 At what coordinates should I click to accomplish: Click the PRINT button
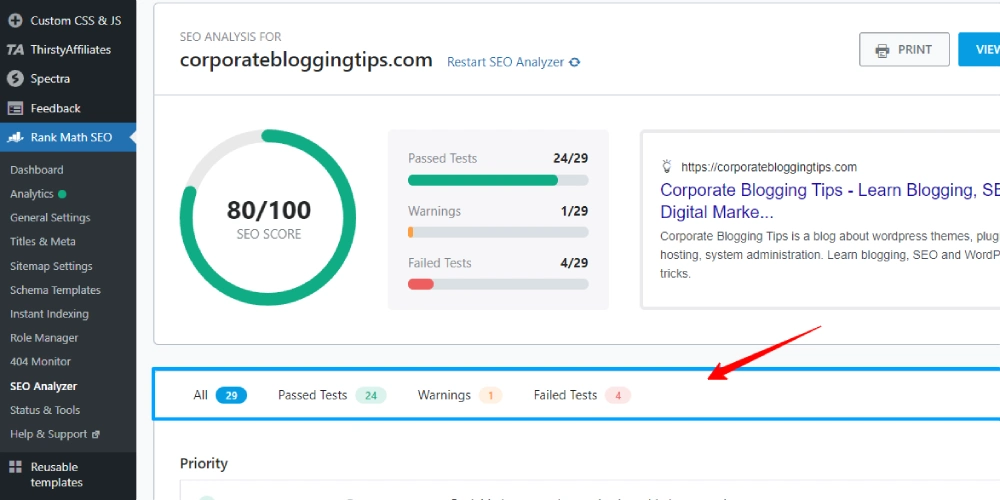(x=904, y=50)
